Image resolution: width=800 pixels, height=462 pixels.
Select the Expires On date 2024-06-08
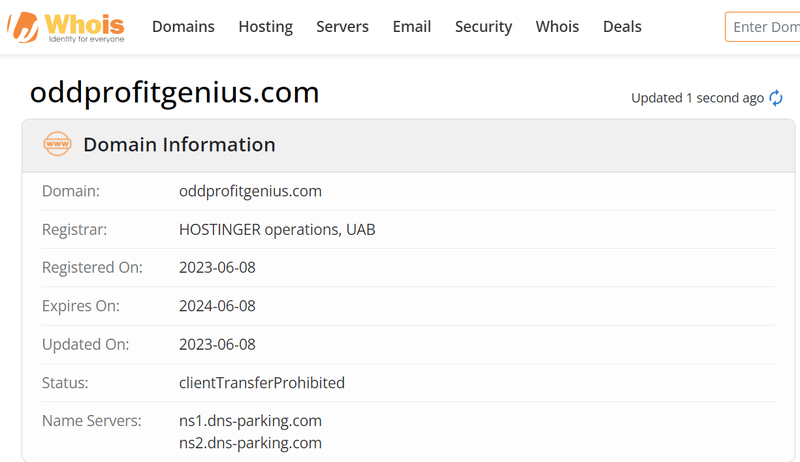click(x=217, y=306)
